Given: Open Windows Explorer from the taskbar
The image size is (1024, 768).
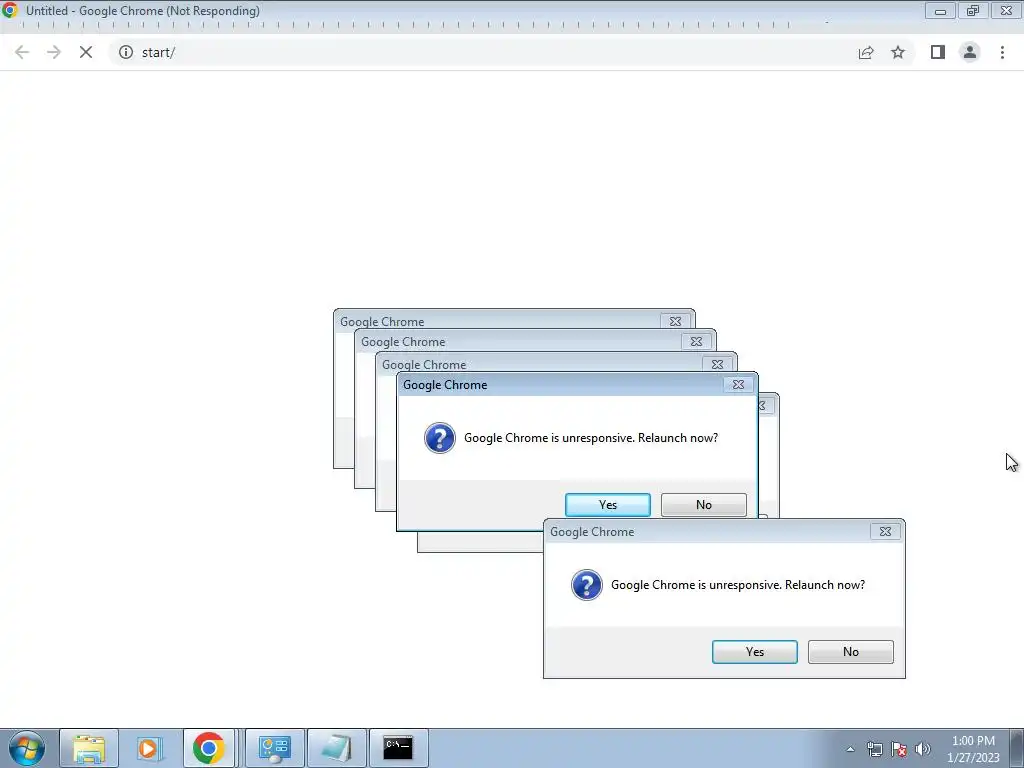Looking at the screenshot, I should coord(89,748).
